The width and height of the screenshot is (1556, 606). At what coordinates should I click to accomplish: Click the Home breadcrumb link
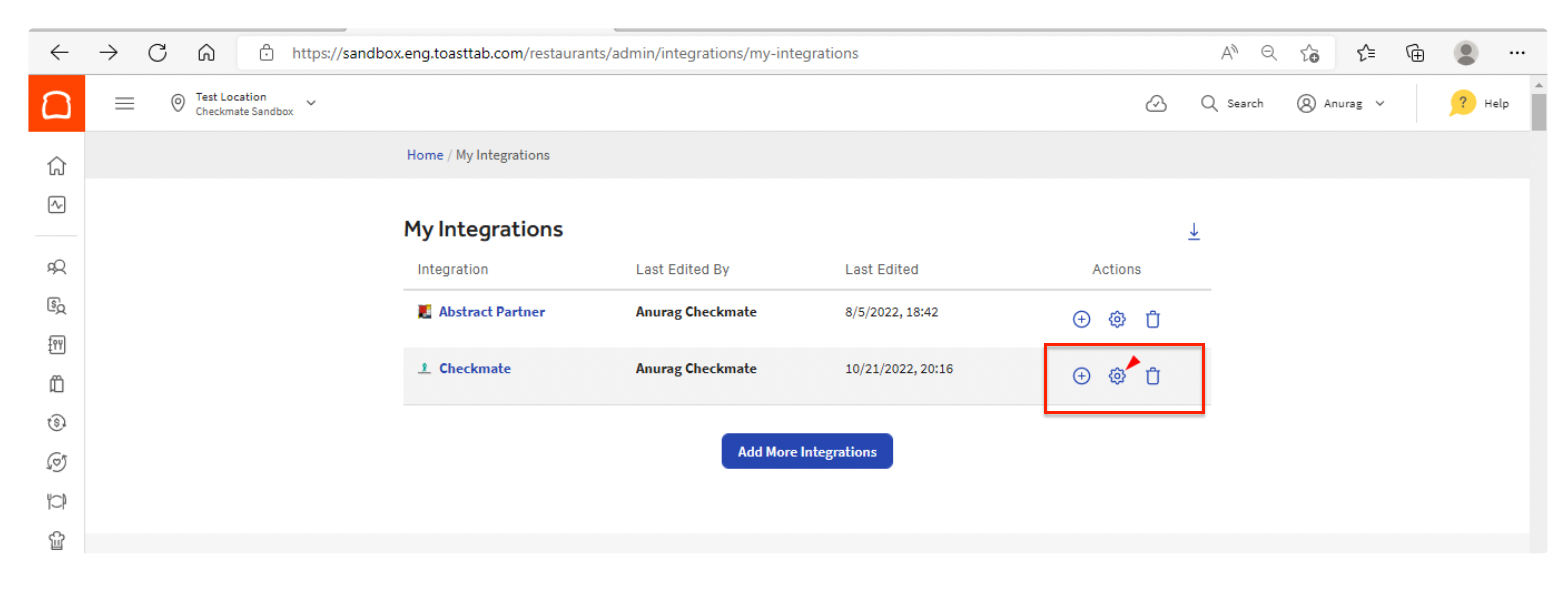click(x=425, y=155)
